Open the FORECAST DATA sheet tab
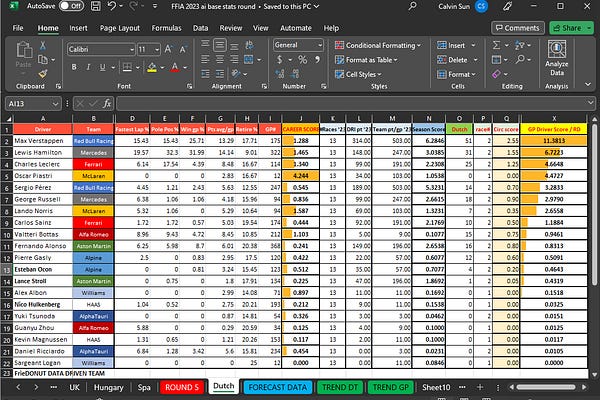 (277, 387)
